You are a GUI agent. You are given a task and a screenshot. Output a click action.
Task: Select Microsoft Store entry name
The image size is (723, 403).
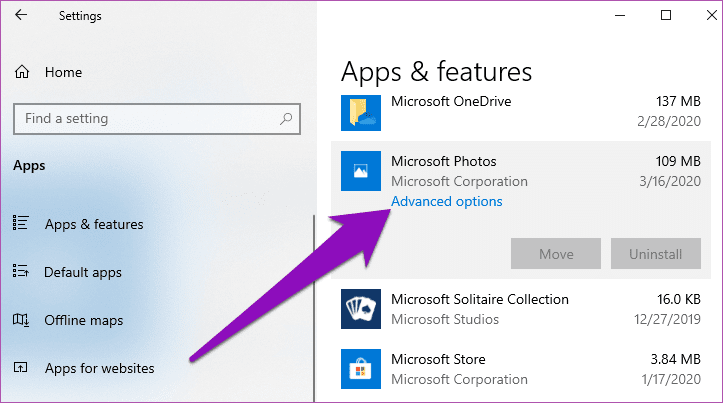click(438, 359)
